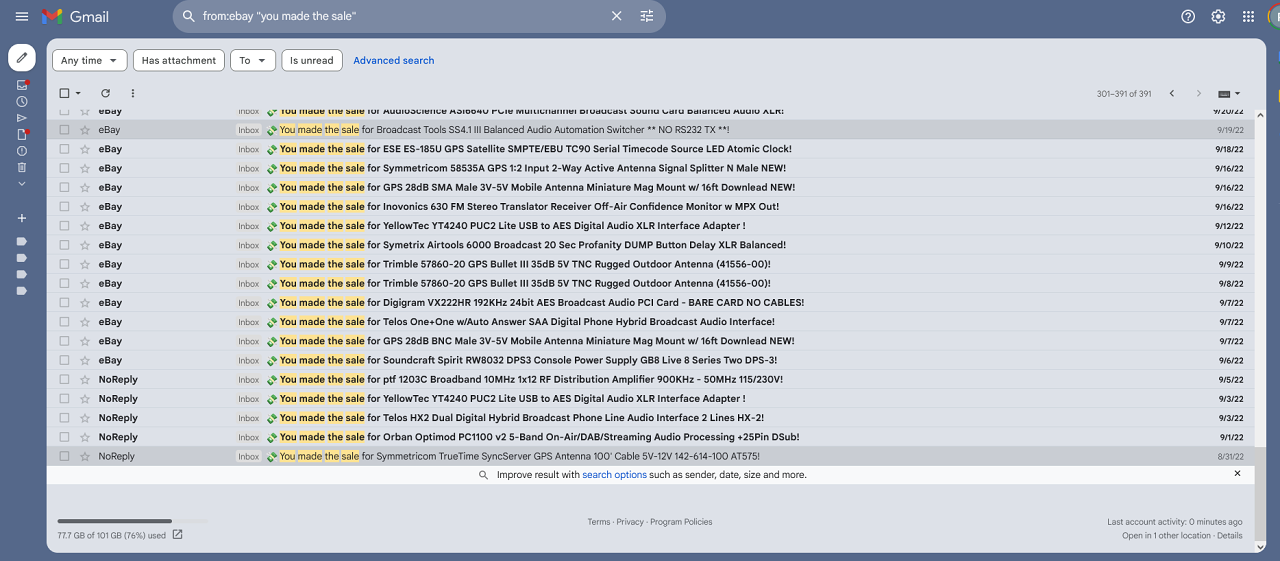
Task: Clear the search with the X icon
Action: pyautogui.click(x=617, y=16)
